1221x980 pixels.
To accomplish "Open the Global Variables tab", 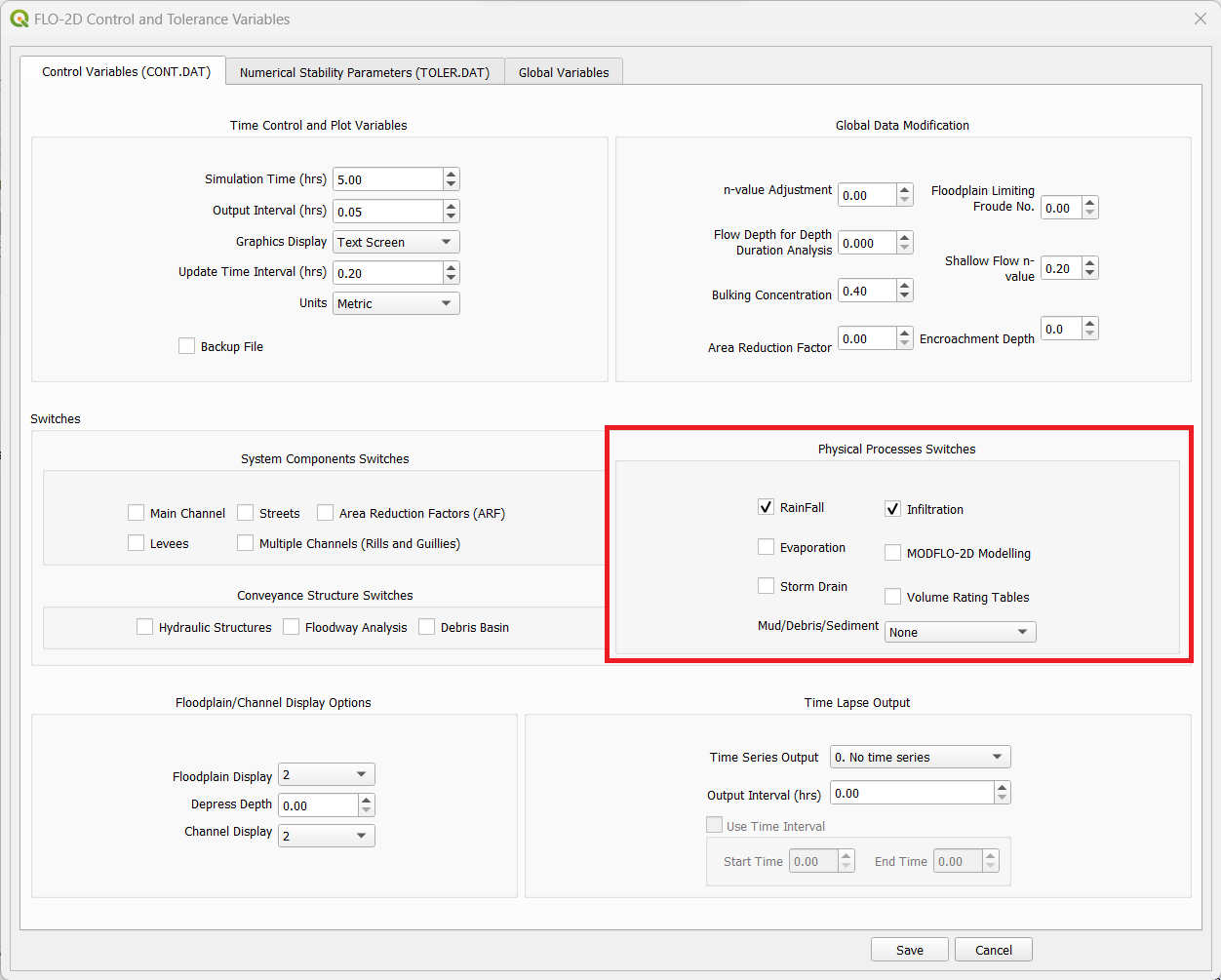I will pyautogui.click(x=564, y=72).
